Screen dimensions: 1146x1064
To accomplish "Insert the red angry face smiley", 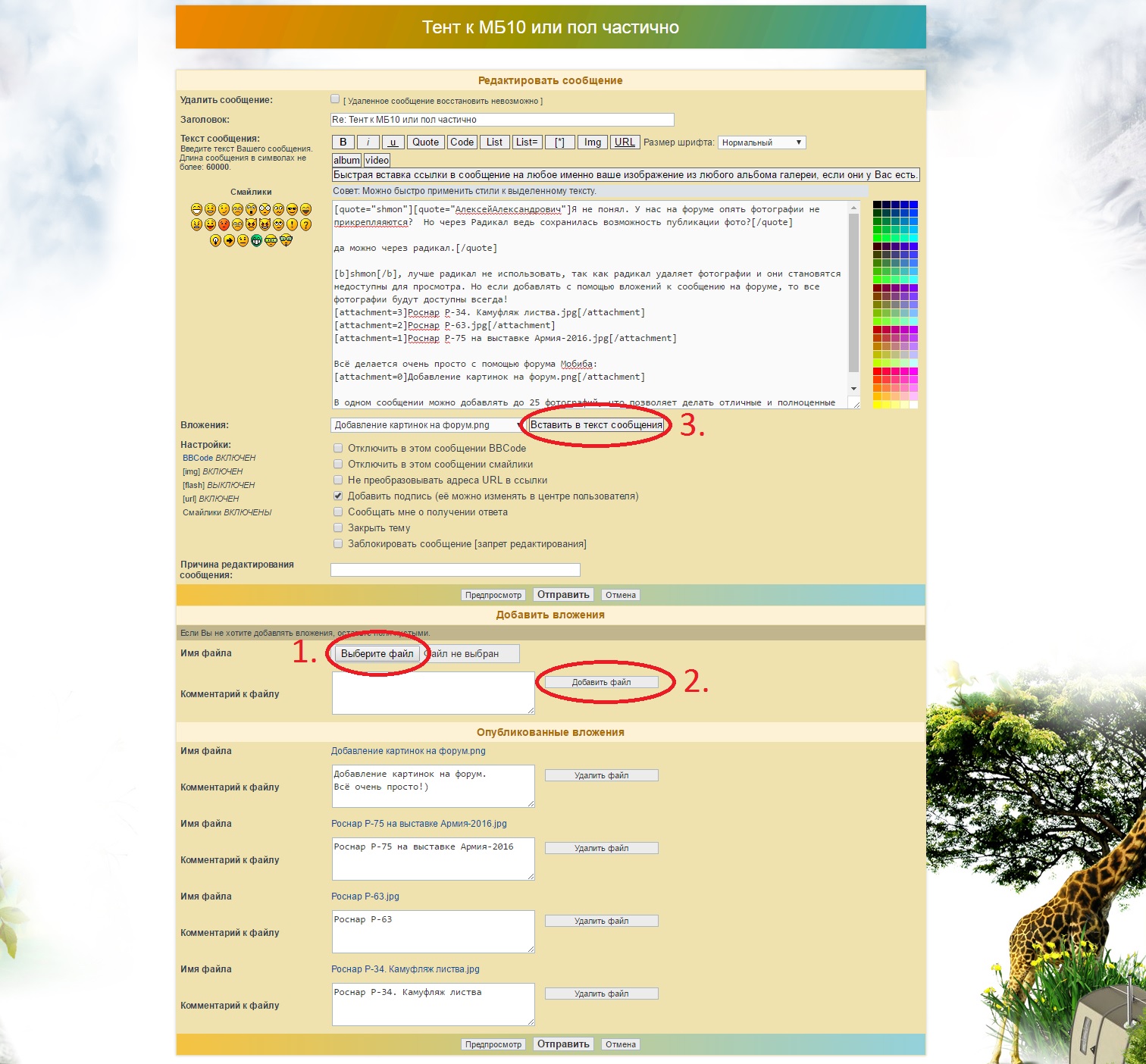I will click(x=224, y=224).
